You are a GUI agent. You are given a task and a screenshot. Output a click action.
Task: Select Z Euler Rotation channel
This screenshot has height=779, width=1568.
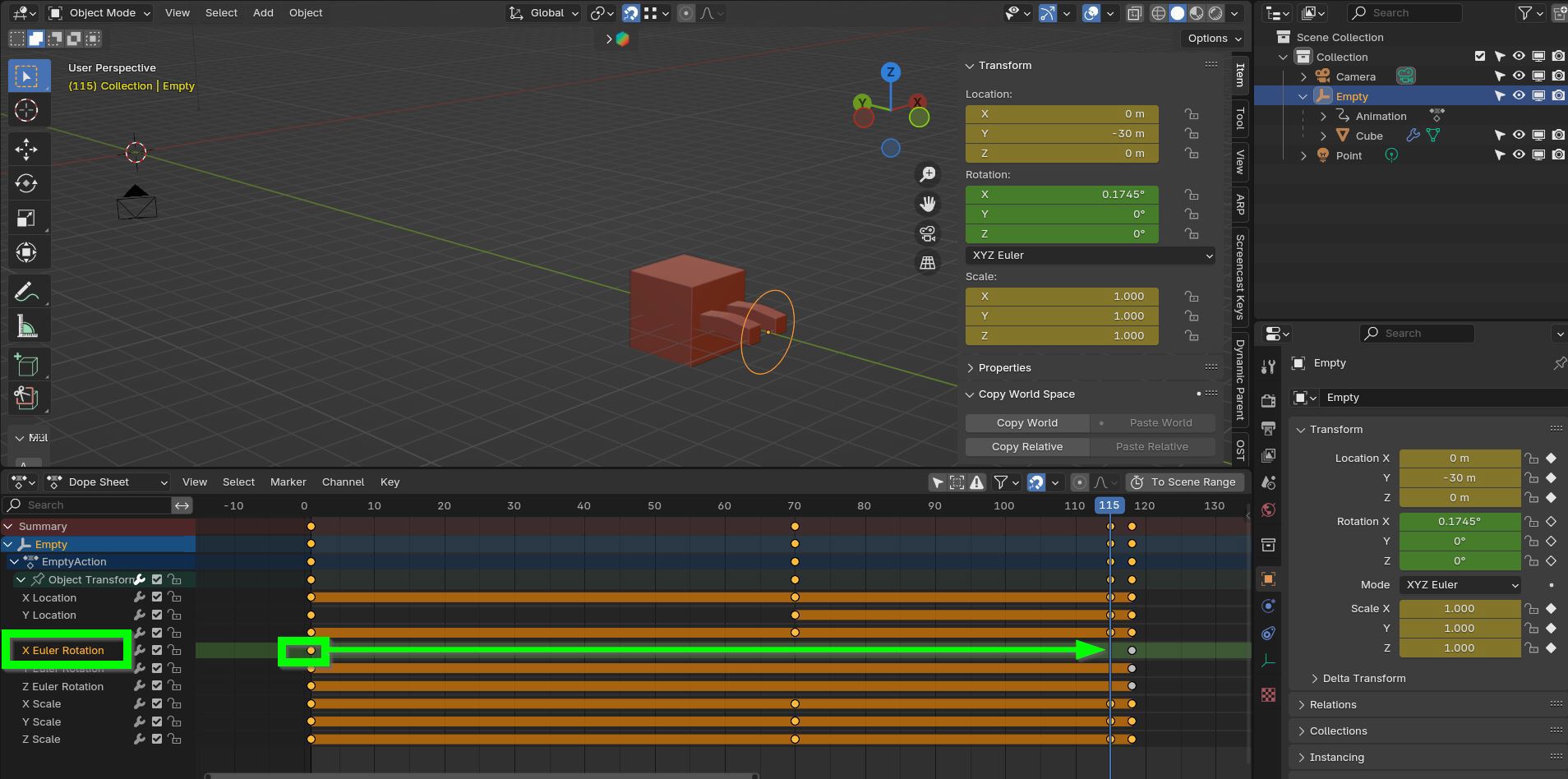(x=62, y=686)
